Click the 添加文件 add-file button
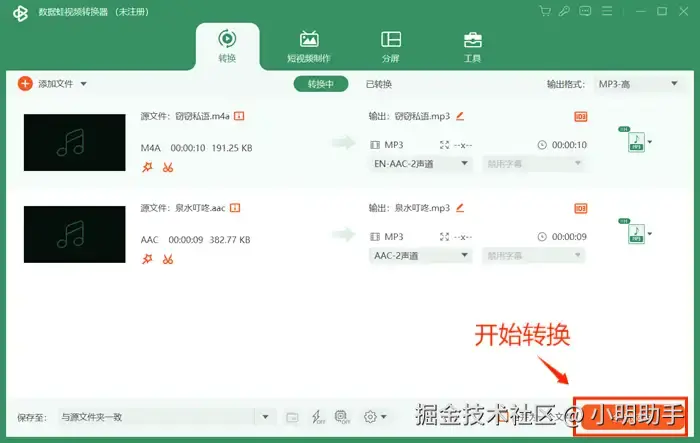700x443 pixels. coord(46,84)
